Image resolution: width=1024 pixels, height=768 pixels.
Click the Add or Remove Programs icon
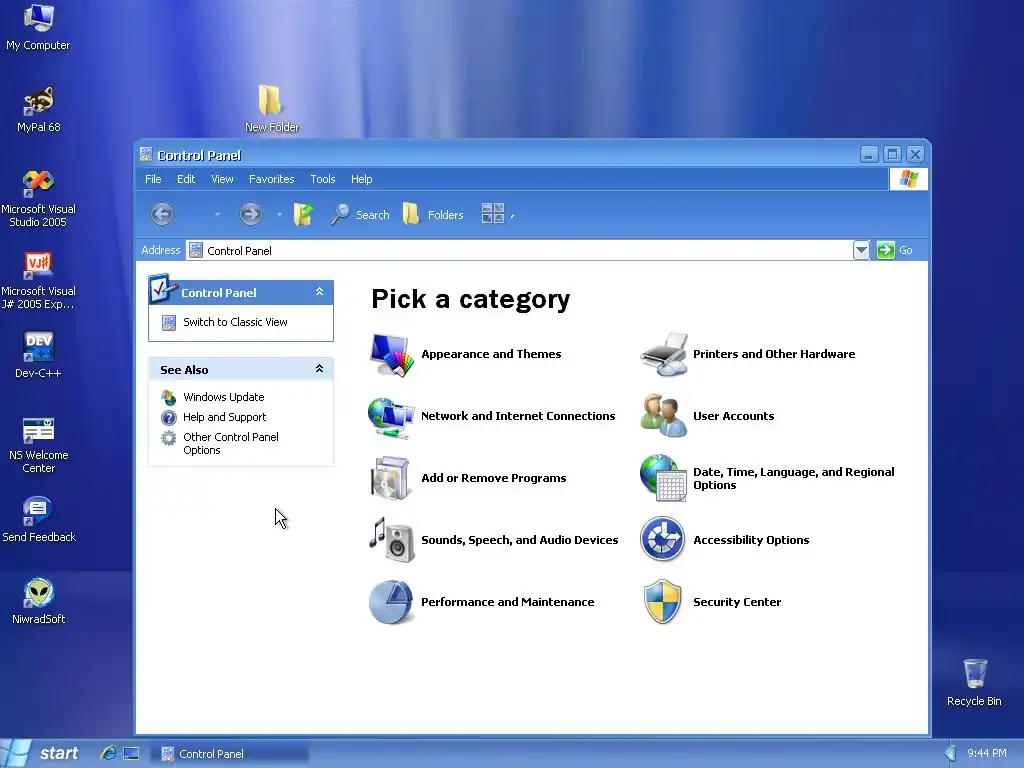391,478
